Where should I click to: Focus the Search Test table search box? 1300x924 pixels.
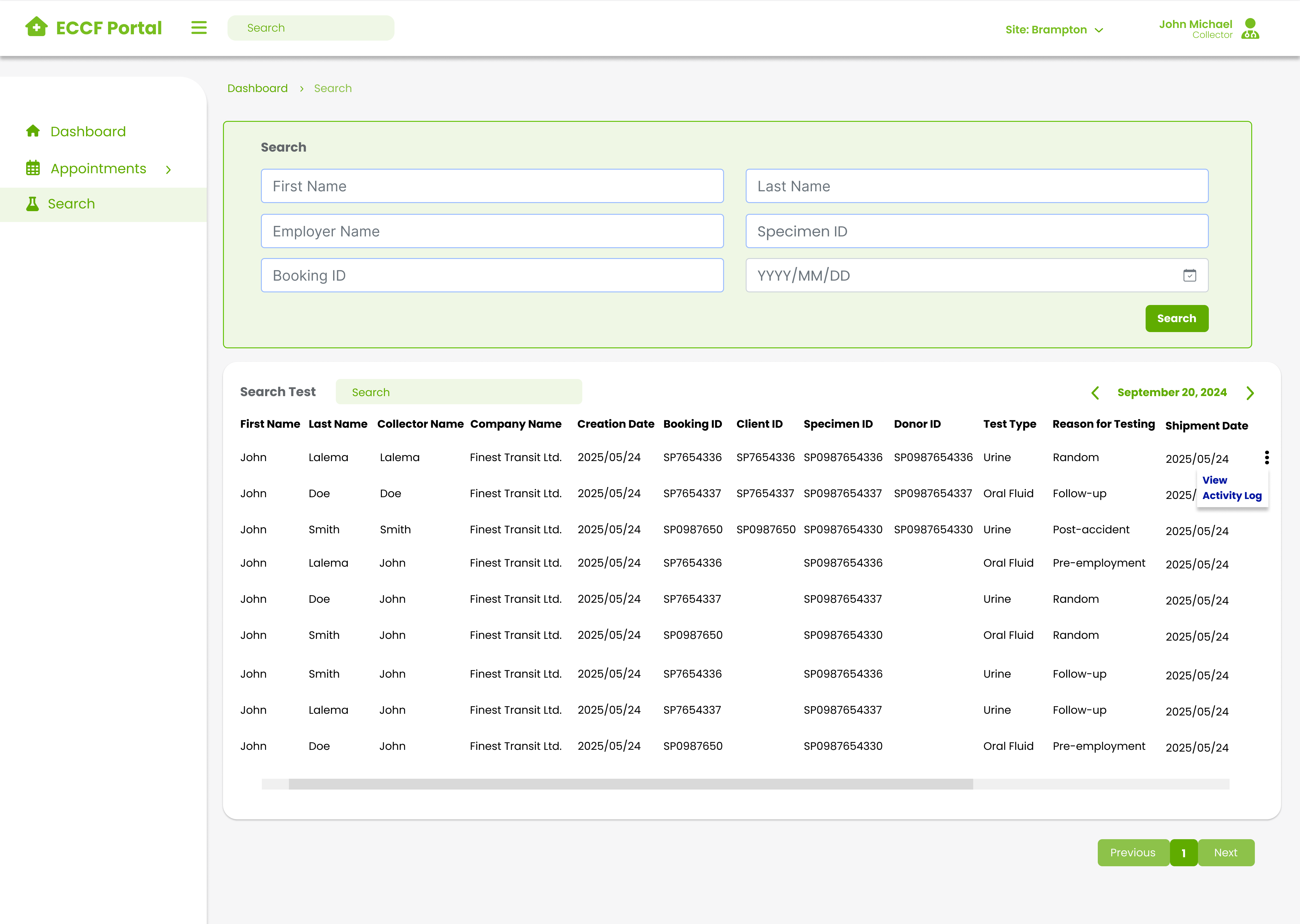[x=459, y=392]
